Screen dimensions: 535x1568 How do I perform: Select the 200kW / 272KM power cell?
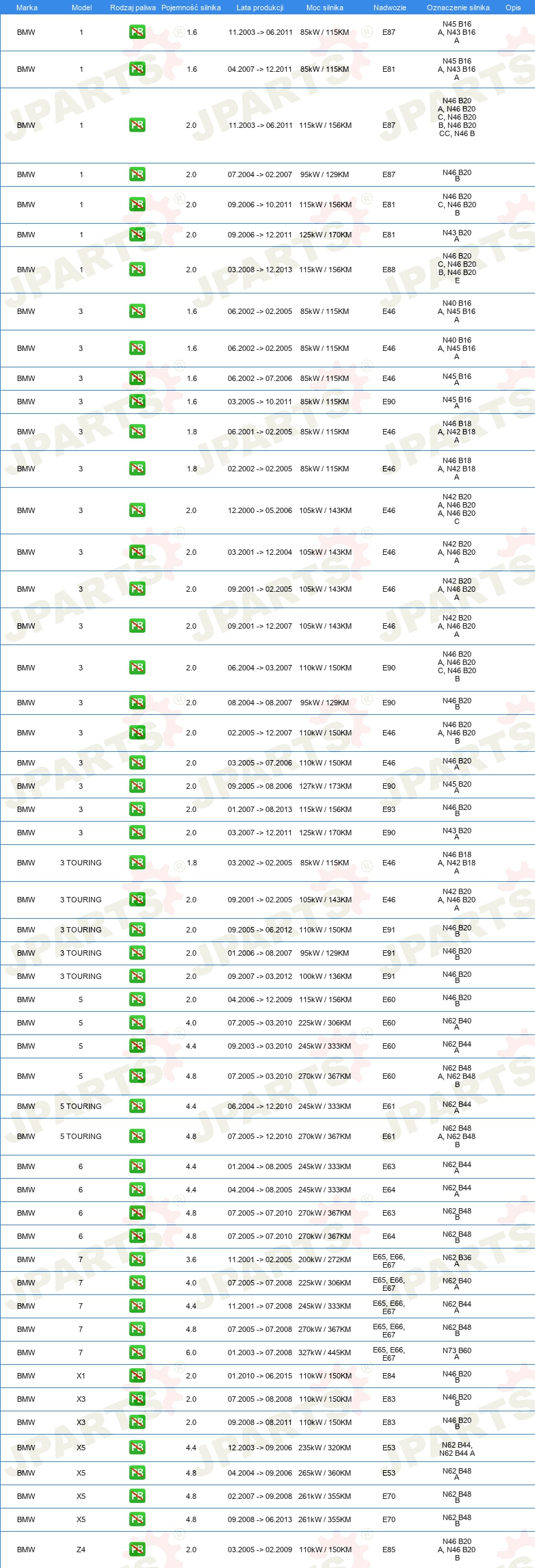(x=325, y=1259)
